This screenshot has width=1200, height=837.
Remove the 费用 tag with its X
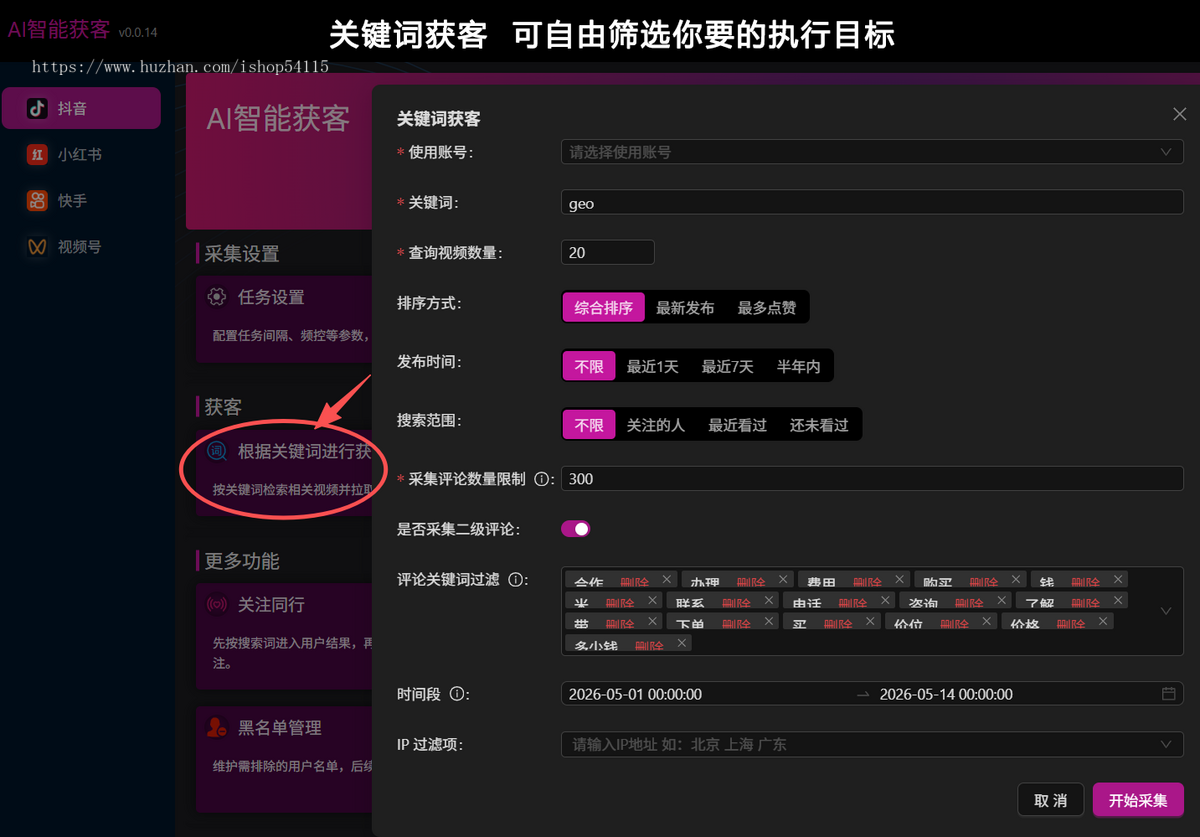900,580
